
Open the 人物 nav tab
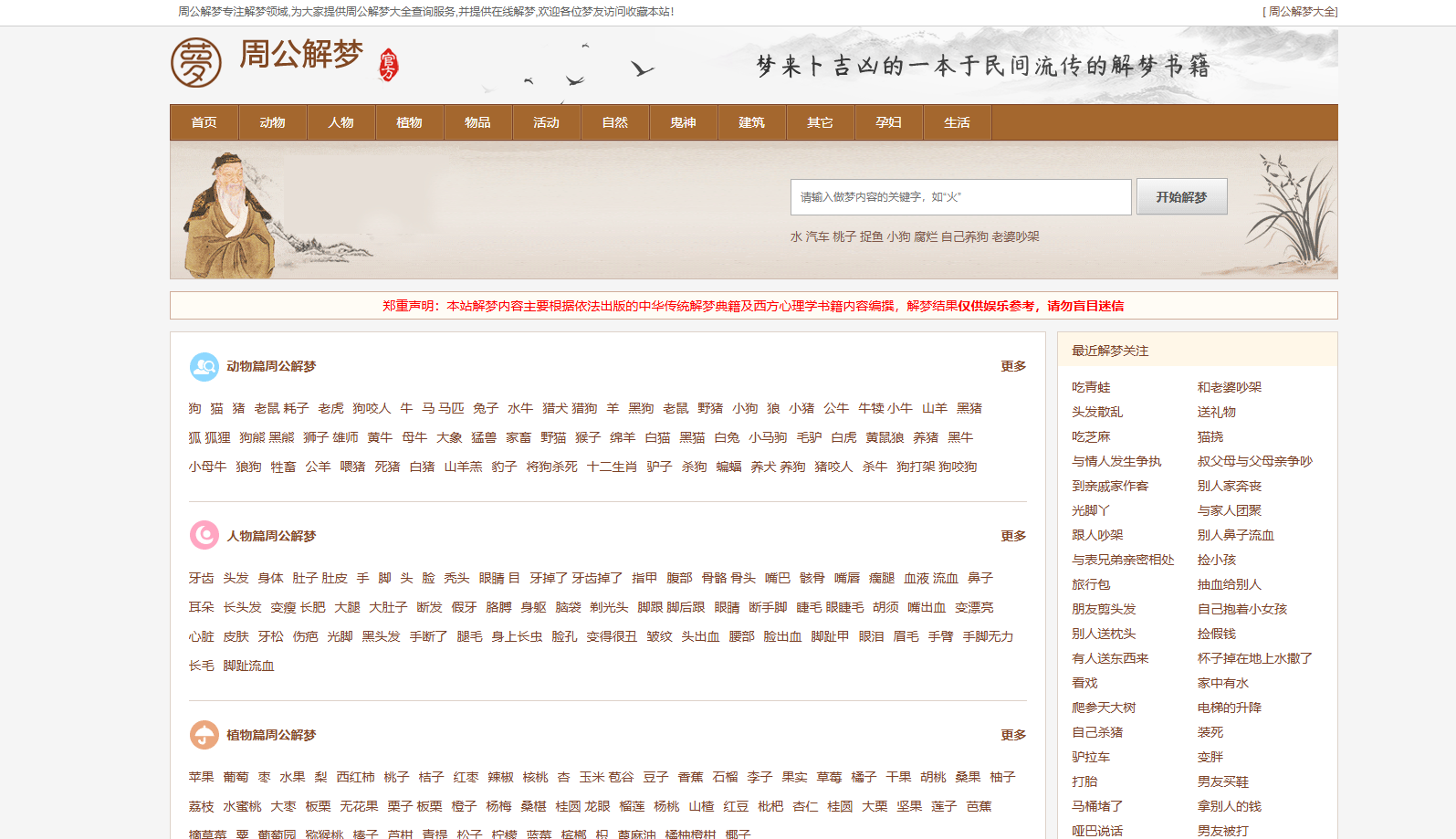click(x=341, y=122)
